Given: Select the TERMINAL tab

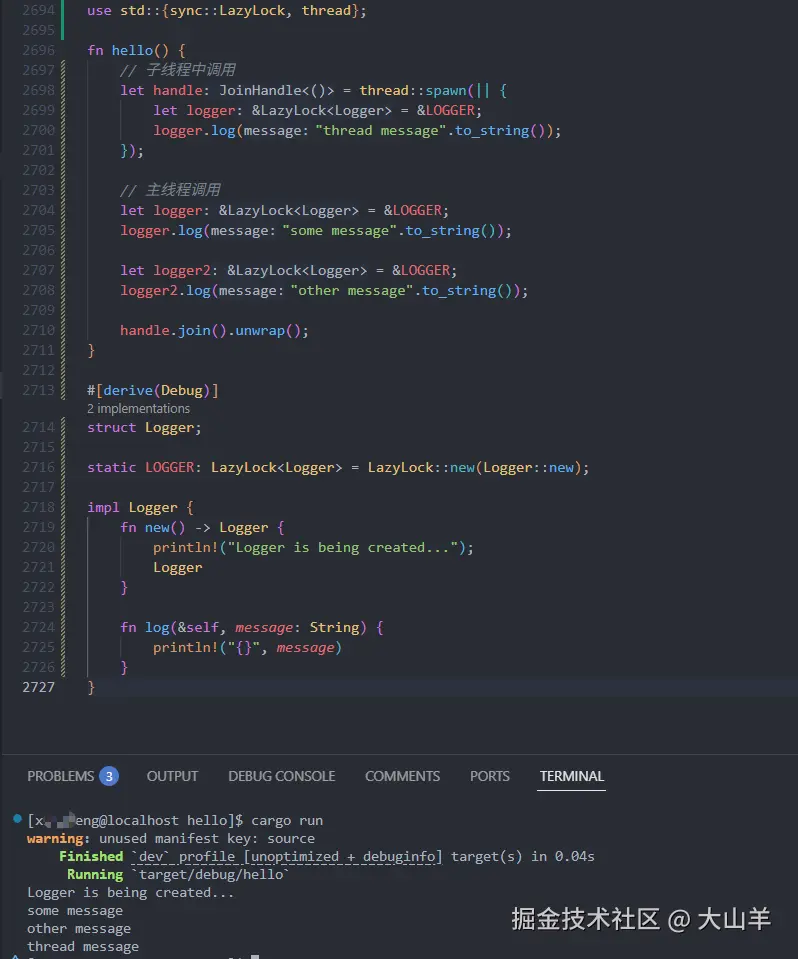Looking at the screenshot, I should (572, 776).
